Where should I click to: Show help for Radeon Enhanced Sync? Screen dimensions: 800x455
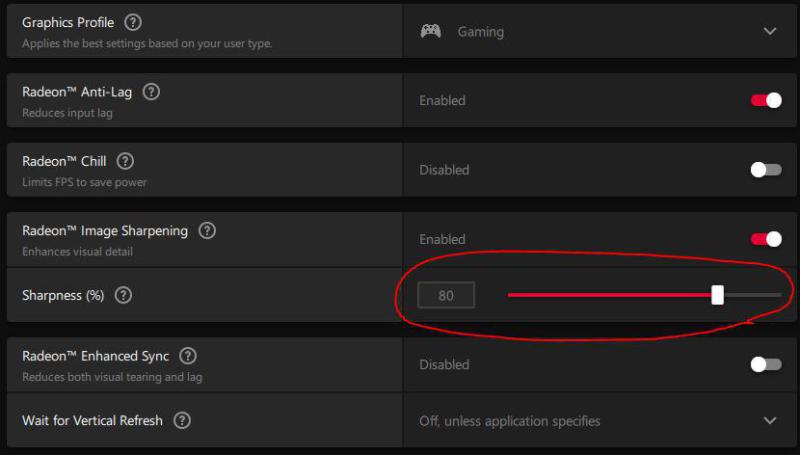[187, 356]
